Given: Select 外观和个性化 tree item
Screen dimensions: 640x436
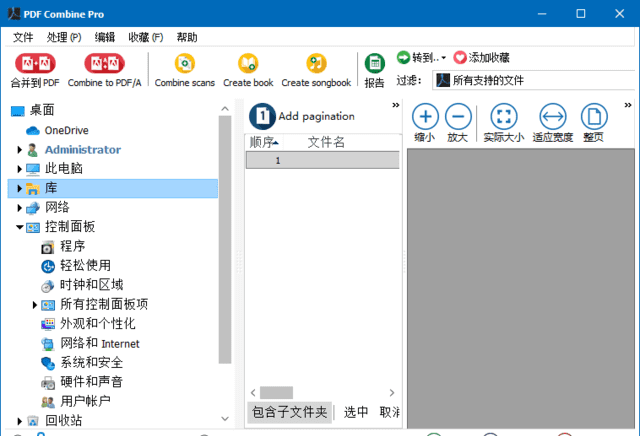Looking at the screenshot, I should tap(98, 324).
